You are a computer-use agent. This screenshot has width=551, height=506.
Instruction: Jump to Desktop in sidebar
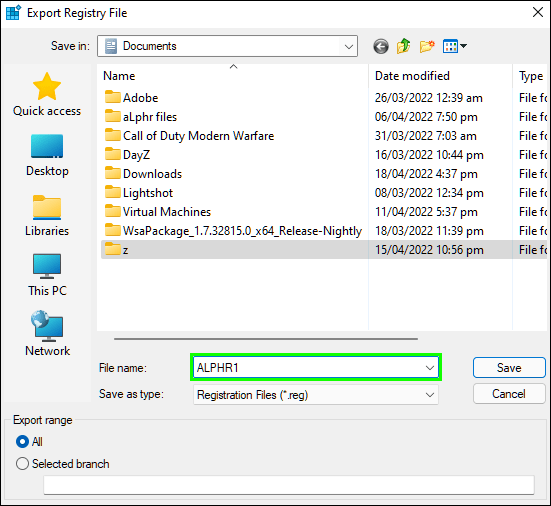[x=47, y=155]
